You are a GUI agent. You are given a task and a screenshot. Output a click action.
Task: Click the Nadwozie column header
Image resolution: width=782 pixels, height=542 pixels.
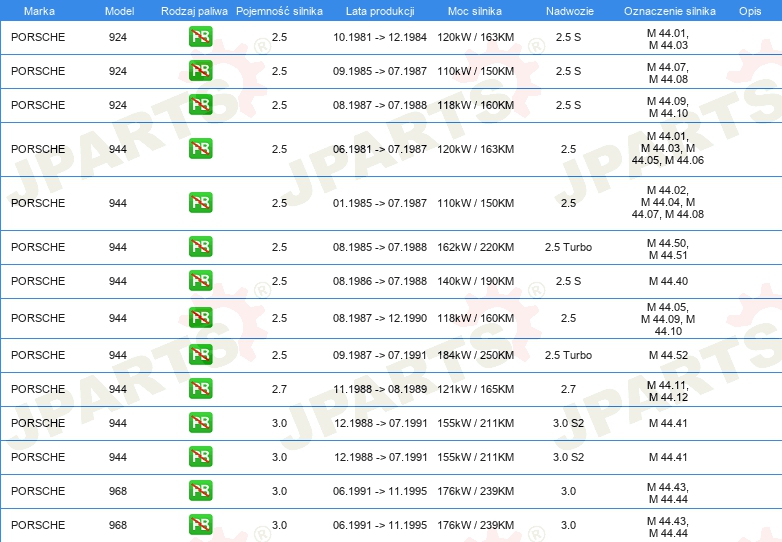point(570,11)
